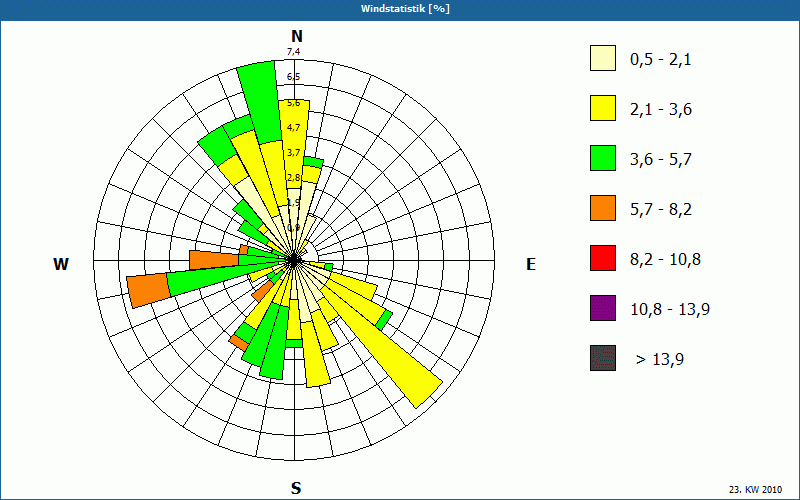Click the tall green north-northwest bar top
The width and height of the screenshot is (800, 500).
[x=260, y=102]
